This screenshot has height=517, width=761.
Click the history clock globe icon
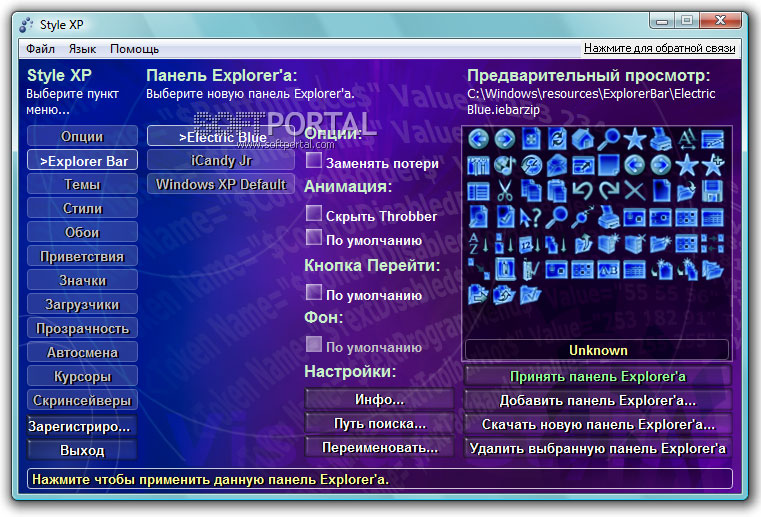tap(531, 166)
